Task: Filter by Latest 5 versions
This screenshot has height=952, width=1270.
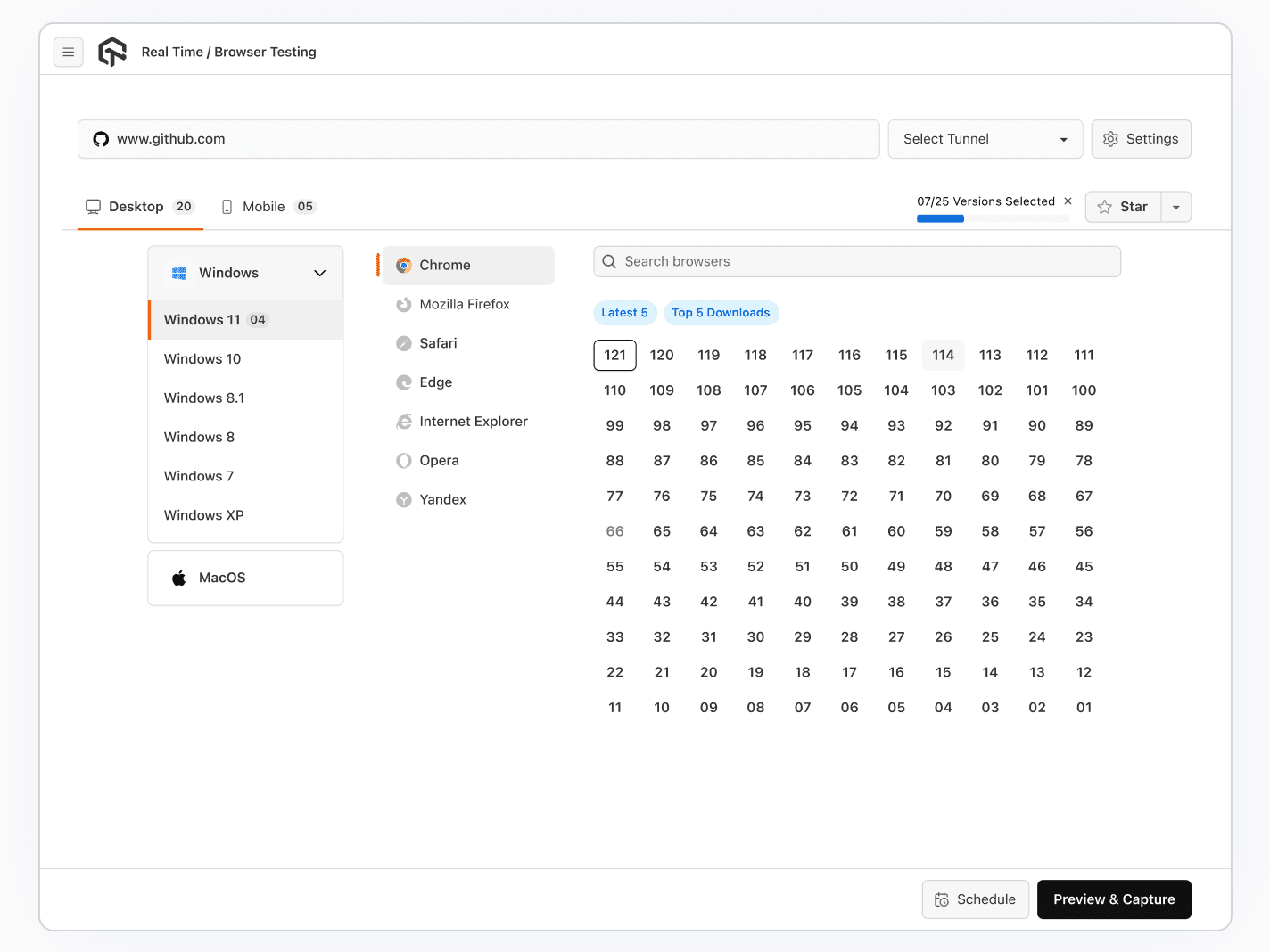Action: pos(624,313)
